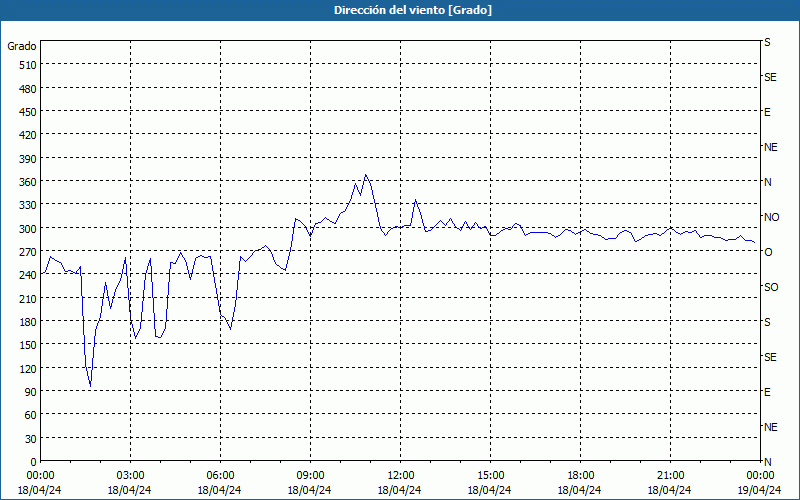Viewport: 800px width, 500px height.
Task: Click the 15:00 time label
Action: click(490, 476)
